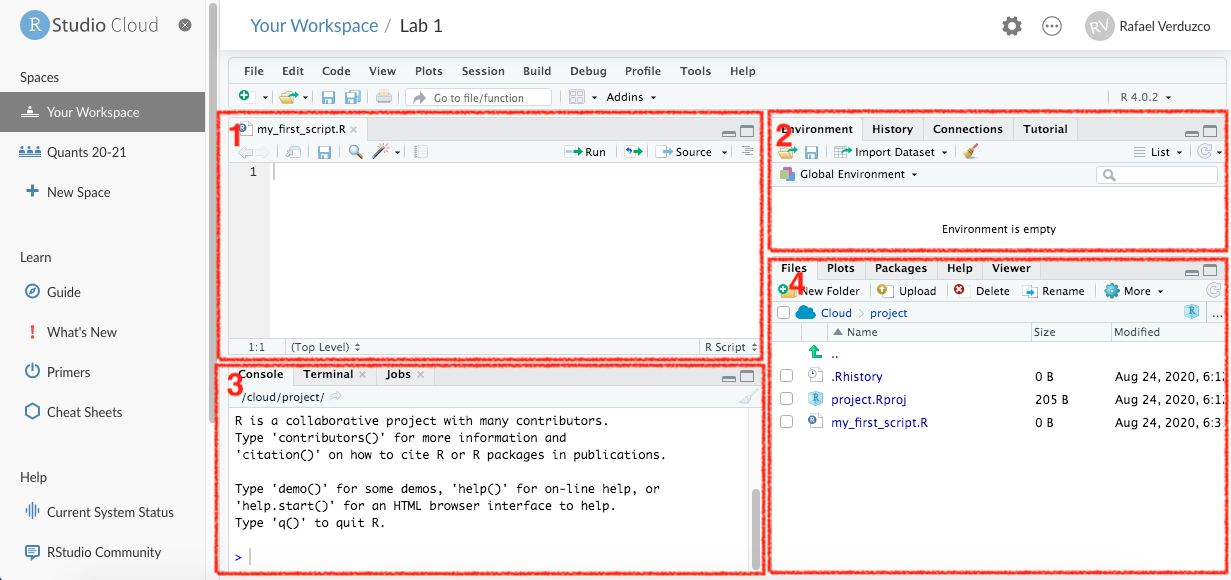Screen dimensions: 1231x580
Task: Select the my_first_script.R file checkbox
Action: 787,422
